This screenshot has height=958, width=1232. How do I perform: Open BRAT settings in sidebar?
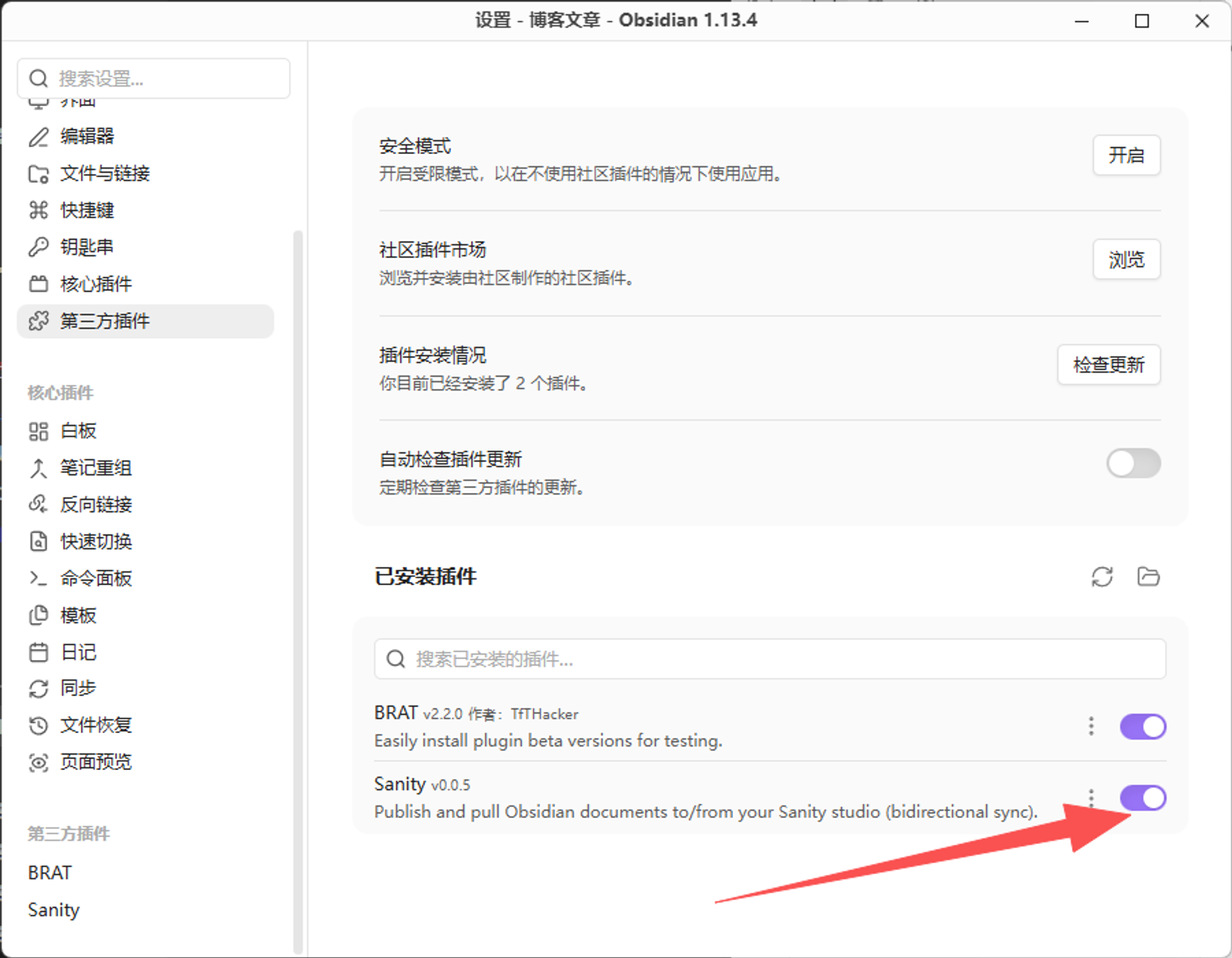tap(146, 873)
